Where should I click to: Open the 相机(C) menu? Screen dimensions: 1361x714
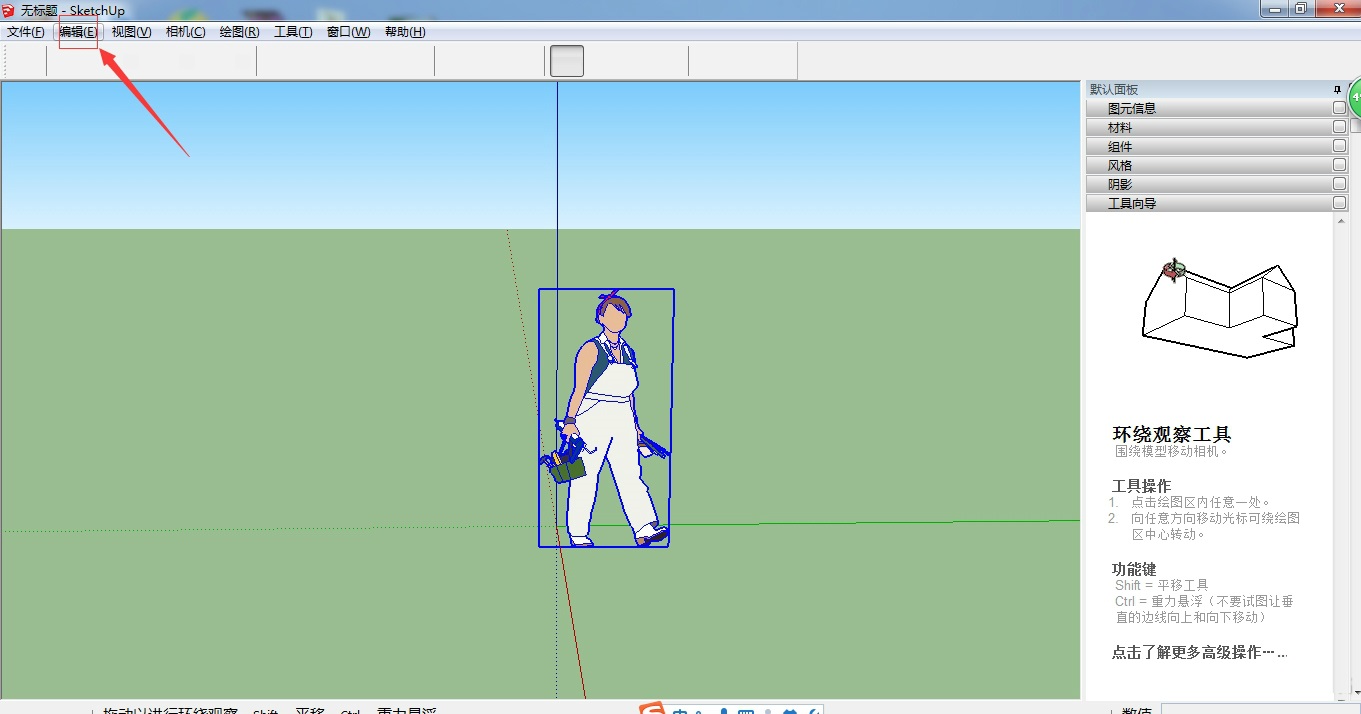(x=185, y=32)
